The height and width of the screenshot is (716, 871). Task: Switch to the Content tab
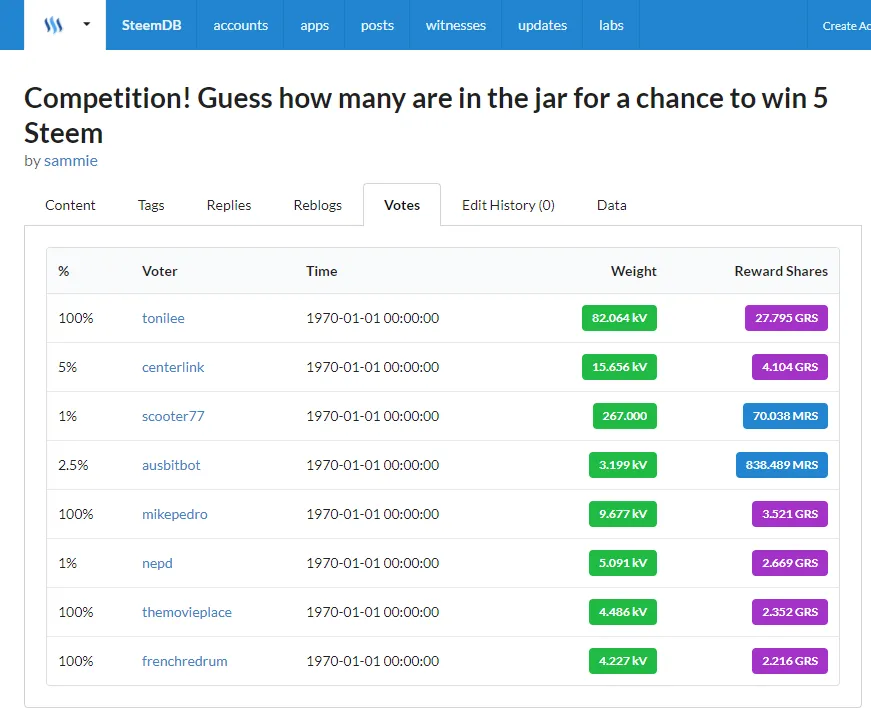(70, 205)
